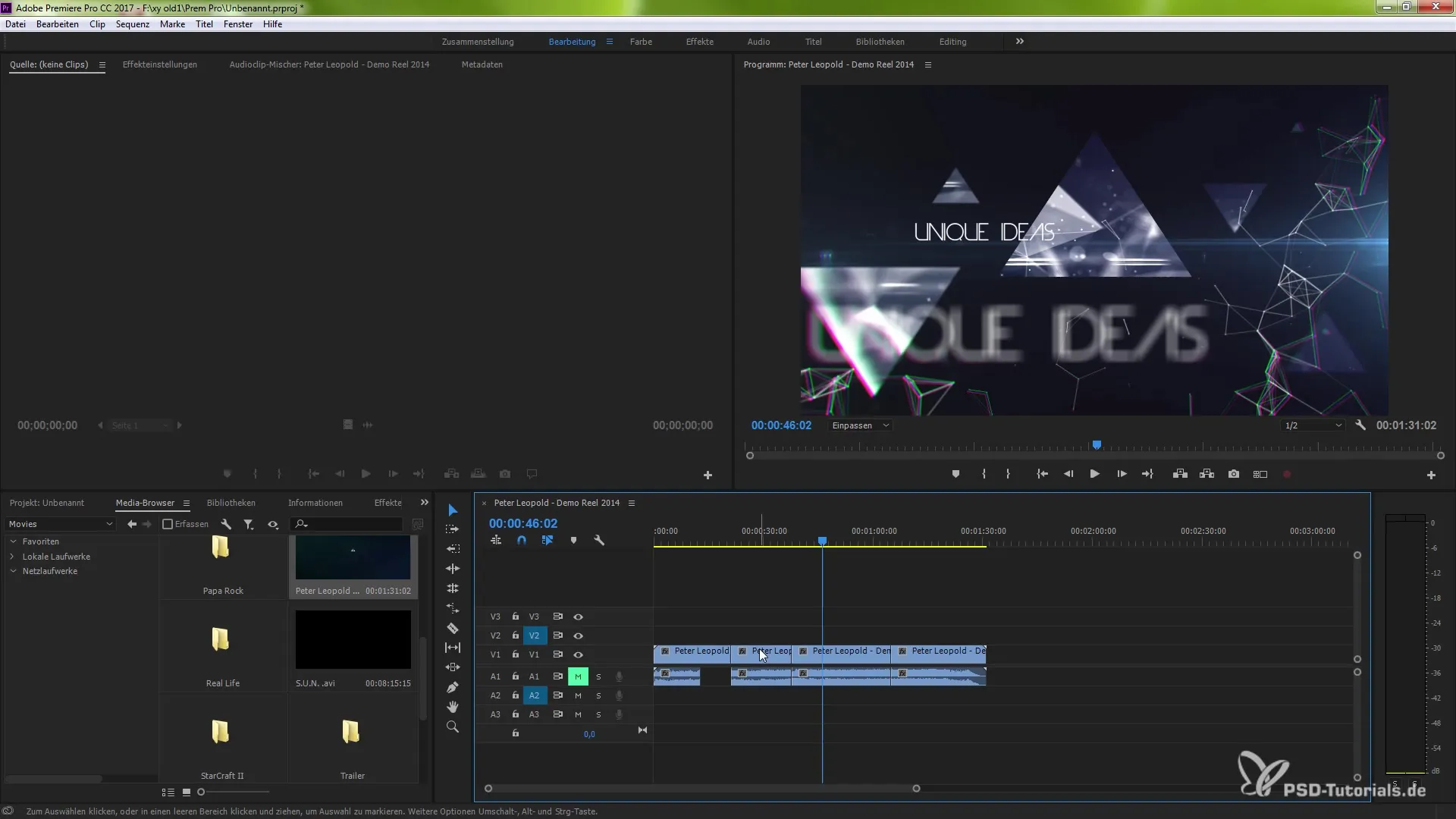Open the Fenster menu

(238, 24)
